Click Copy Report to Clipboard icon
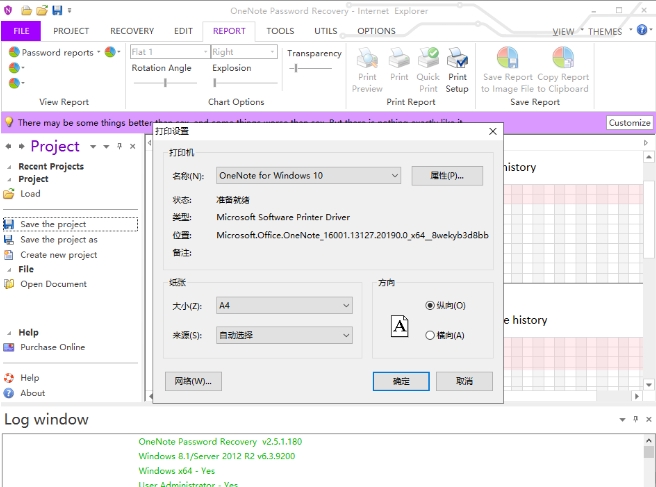The image size is (656, 487). coord(563,58)
